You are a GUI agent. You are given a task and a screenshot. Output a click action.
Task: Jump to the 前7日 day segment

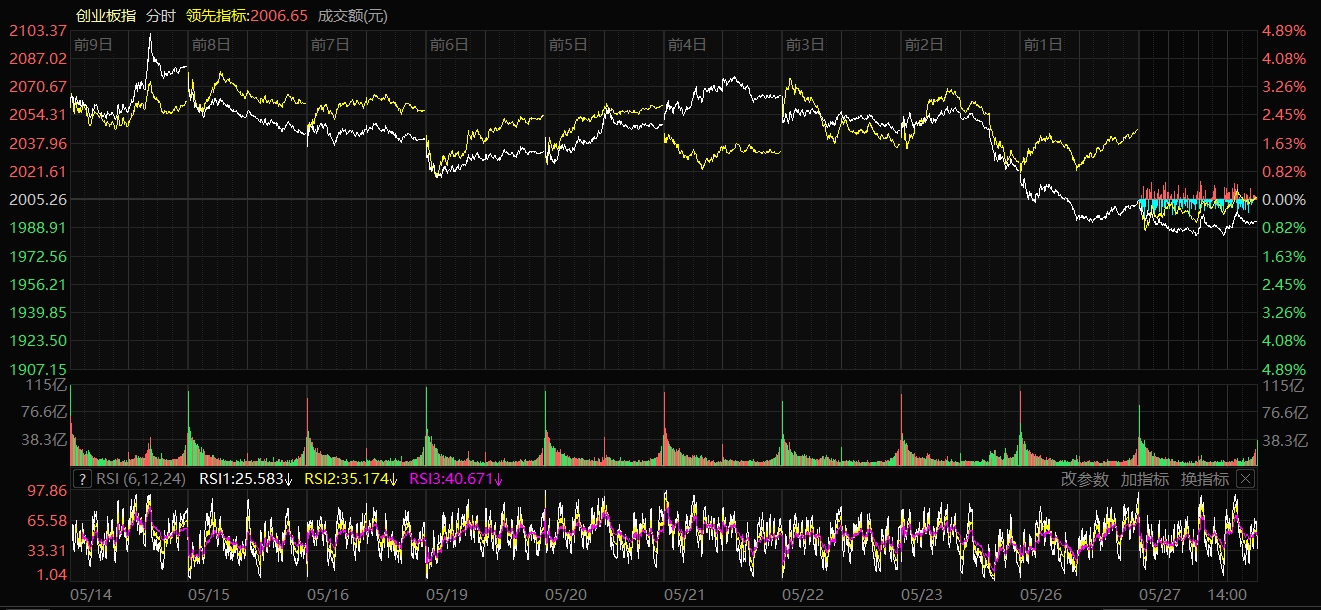[x=331, y=44]
